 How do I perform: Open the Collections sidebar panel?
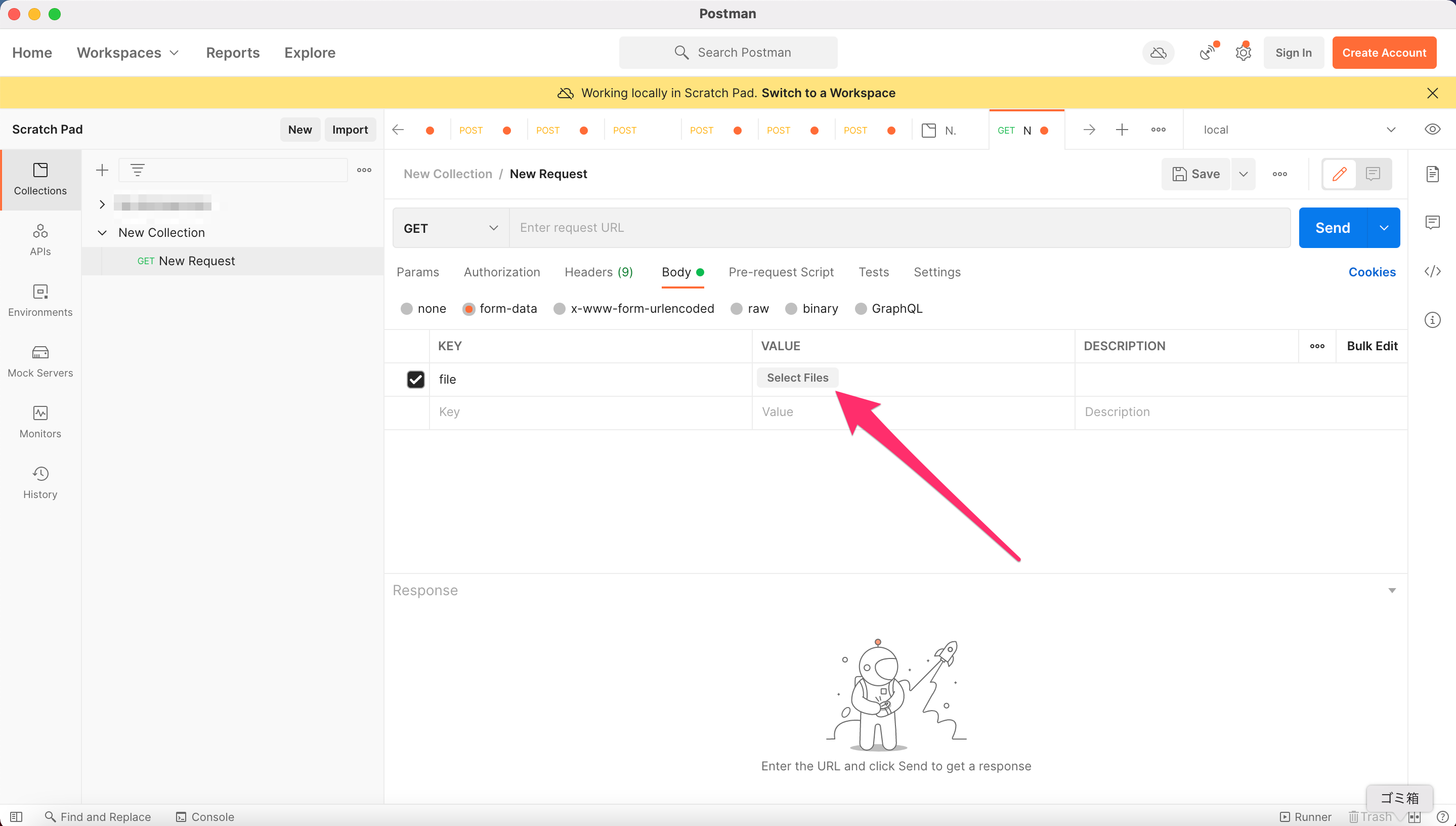(39, 179)
